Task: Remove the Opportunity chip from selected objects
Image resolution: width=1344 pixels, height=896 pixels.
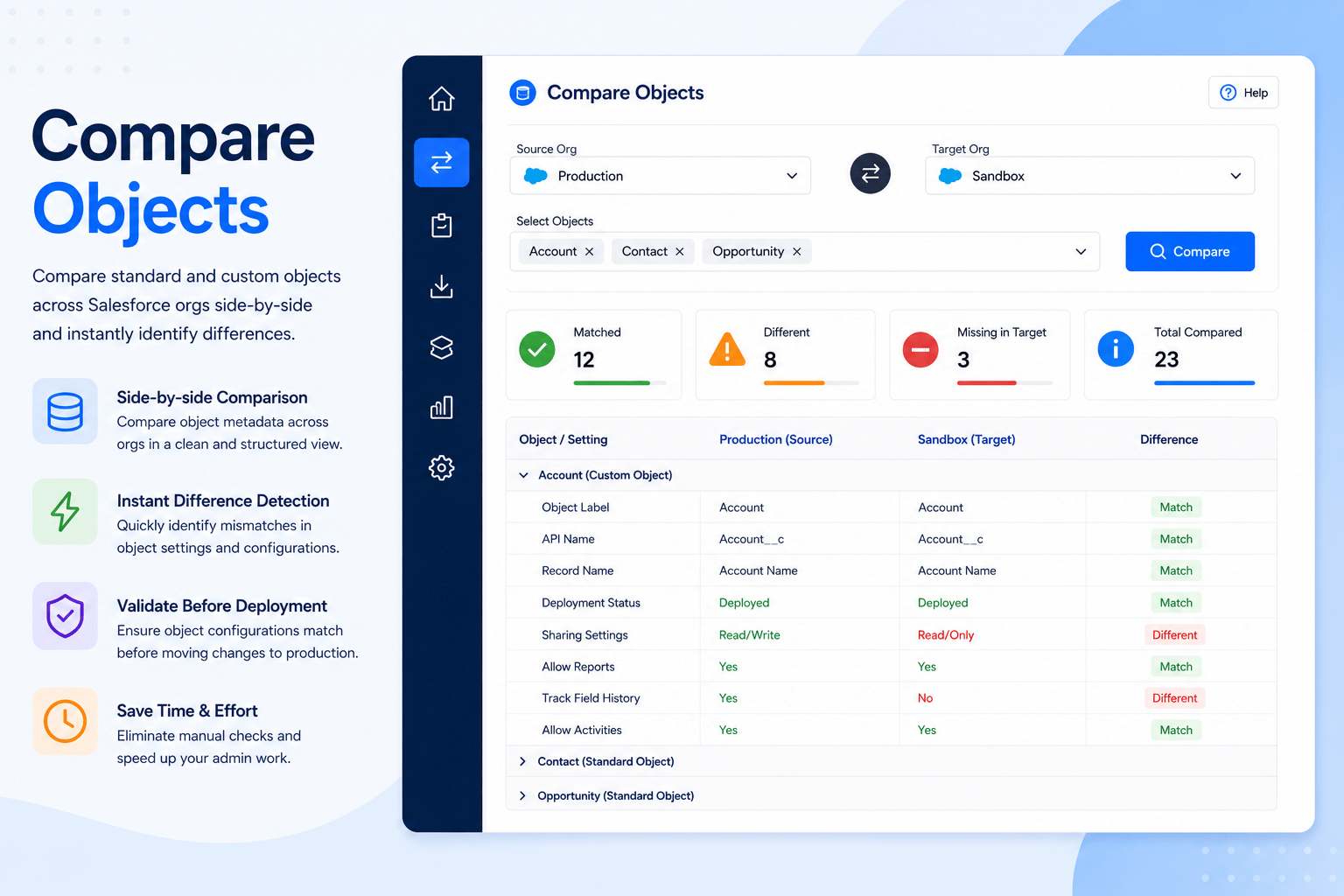Action: click(796, 252)
